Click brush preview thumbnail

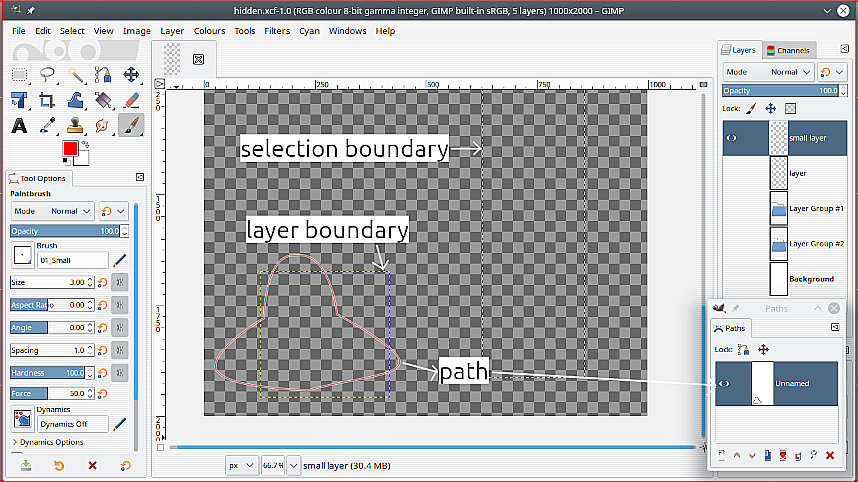(x=22, y=255)
